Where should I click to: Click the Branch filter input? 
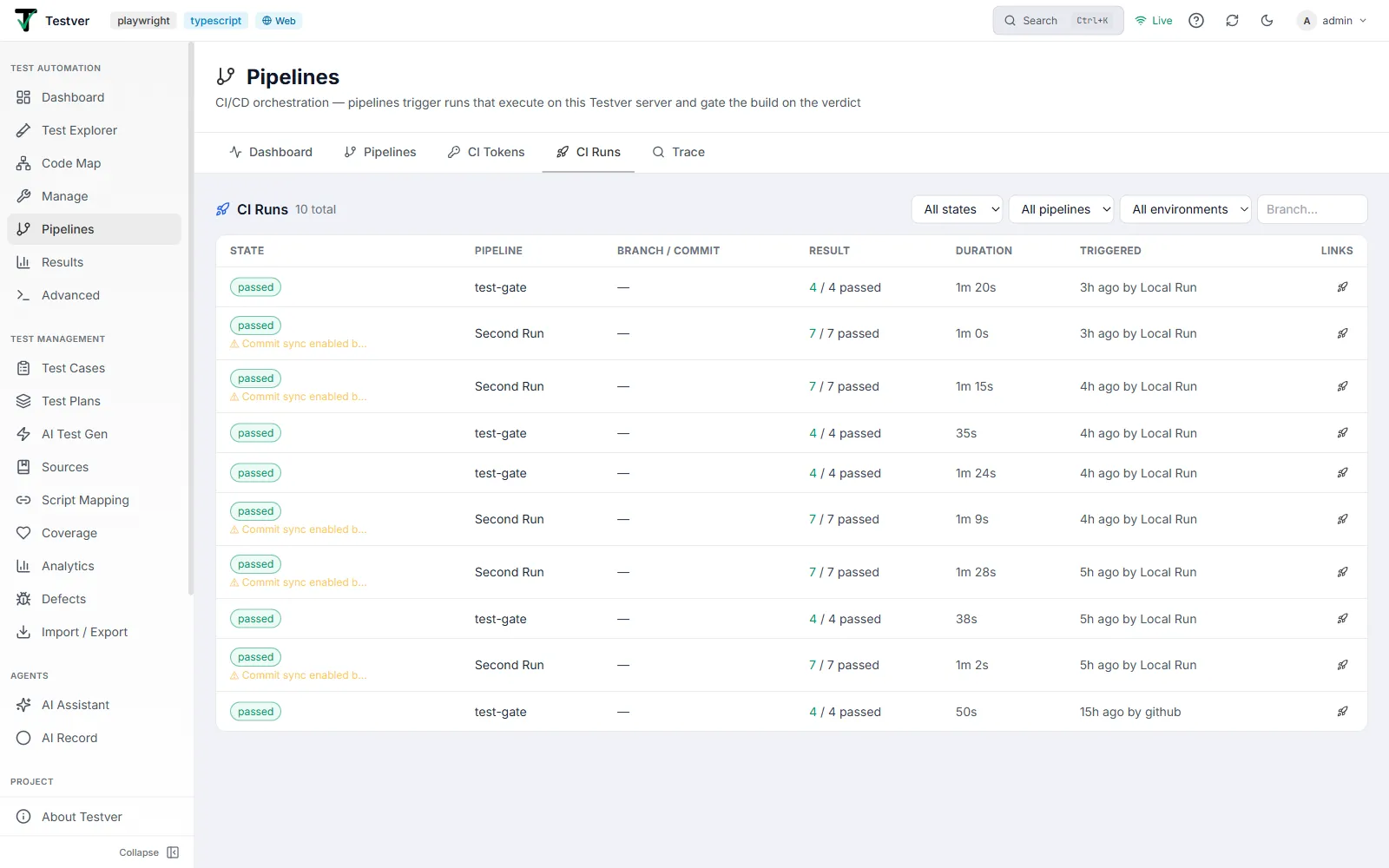pos(1312,209)
